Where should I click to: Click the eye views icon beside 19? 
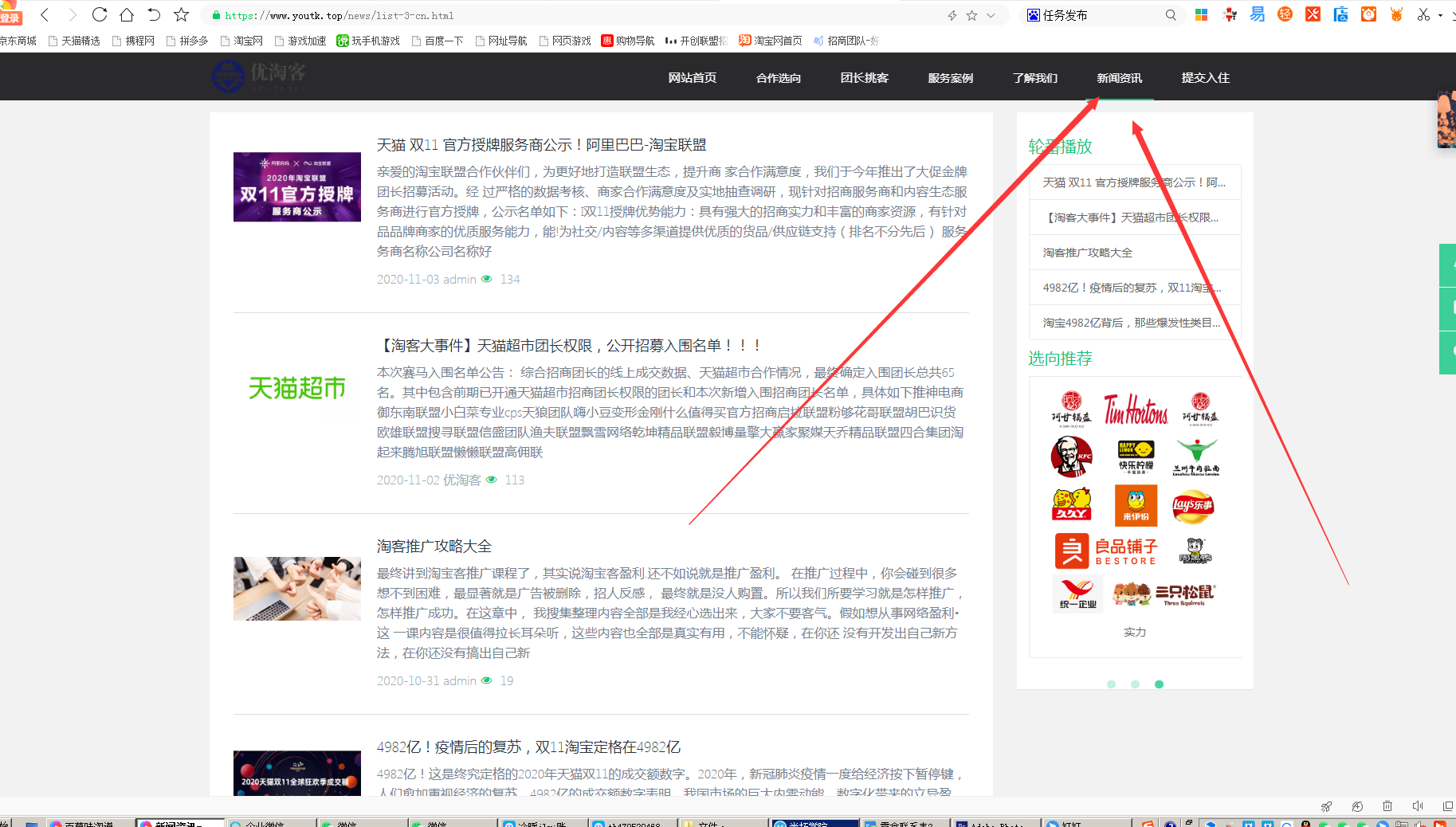pyautogui.click(x=487, y=680)
